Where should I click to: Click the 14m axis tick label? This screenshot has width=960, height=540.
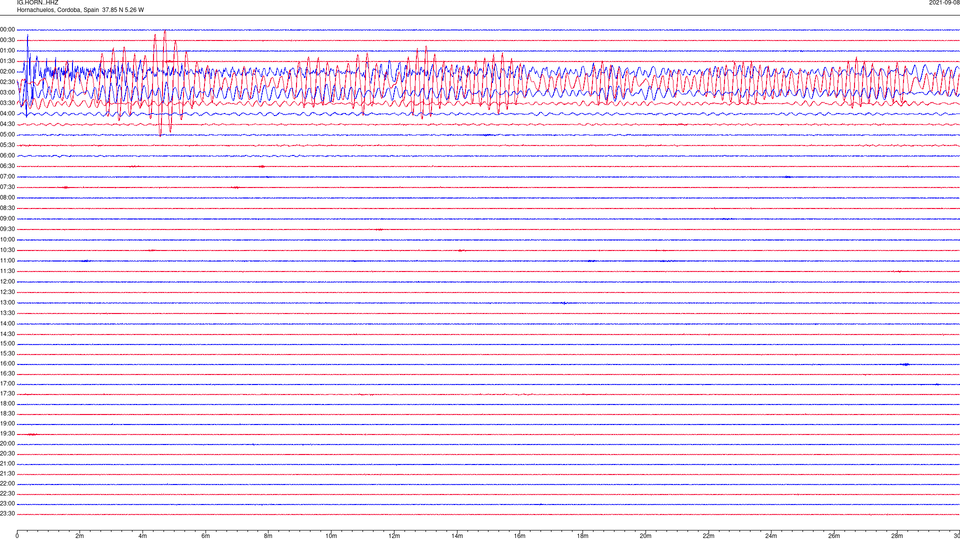click(457, 536)
